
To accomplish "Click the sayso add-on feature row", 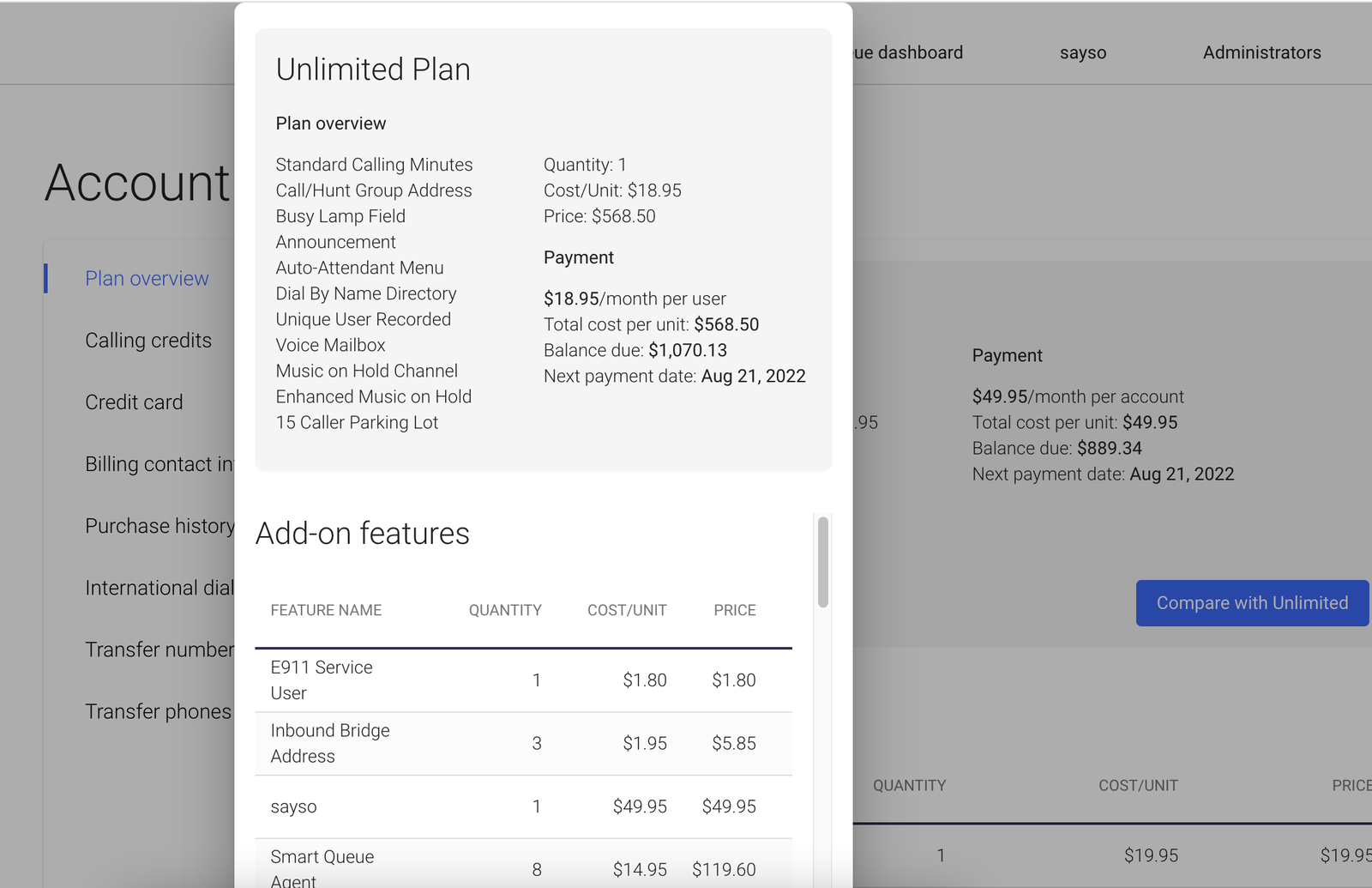I will 523,806.
